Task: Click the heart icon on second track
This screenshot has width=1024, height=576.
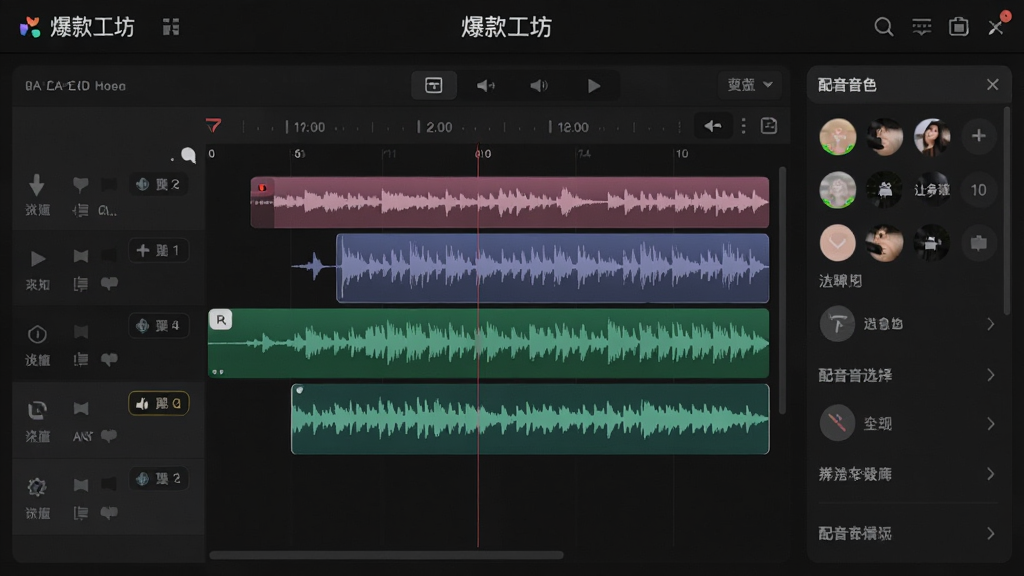Action: point(109,283)
